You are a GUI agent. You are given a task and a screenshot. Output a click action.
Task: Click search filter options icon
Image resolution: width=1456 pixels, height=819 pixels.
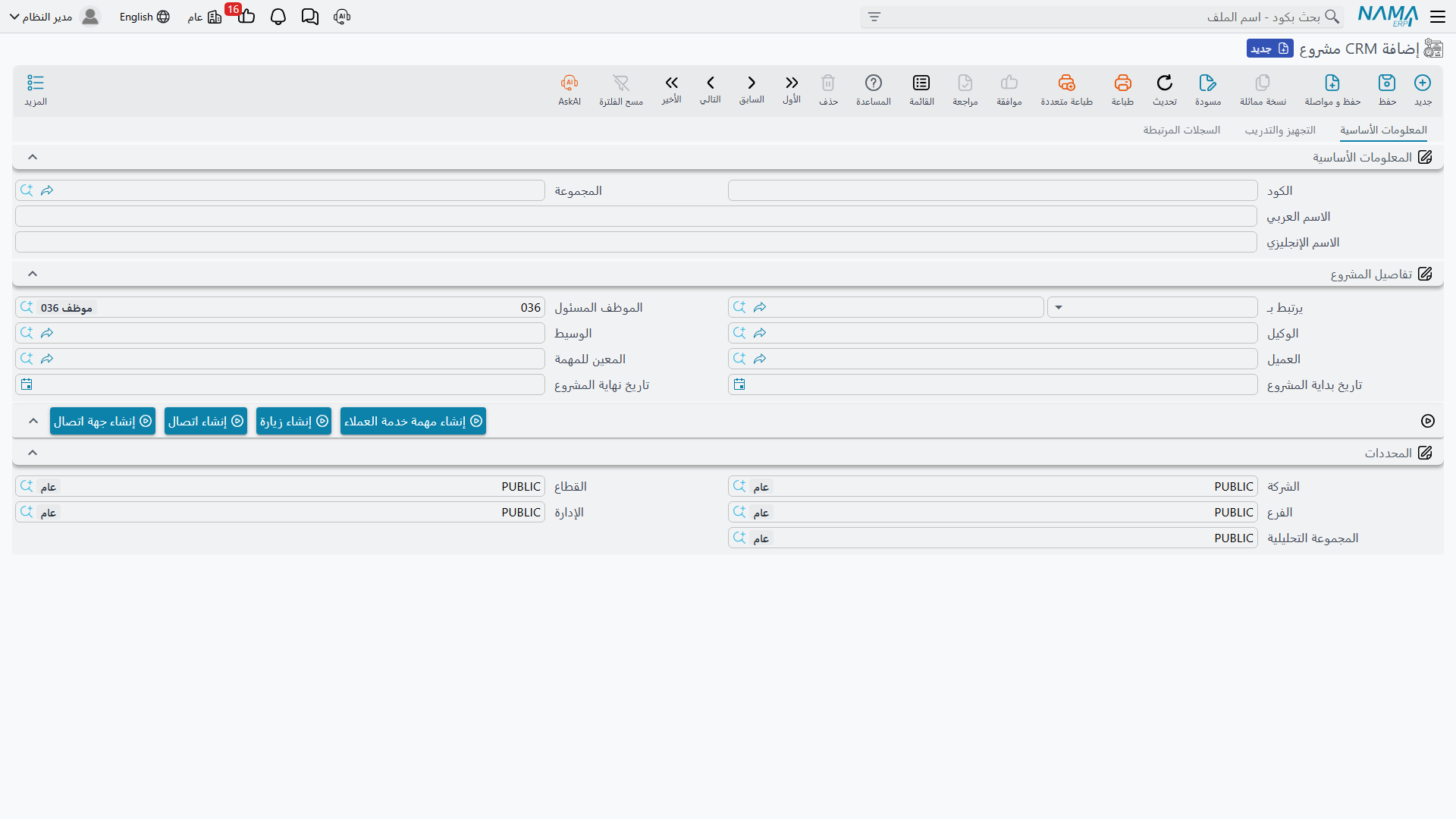coord(874,17)
